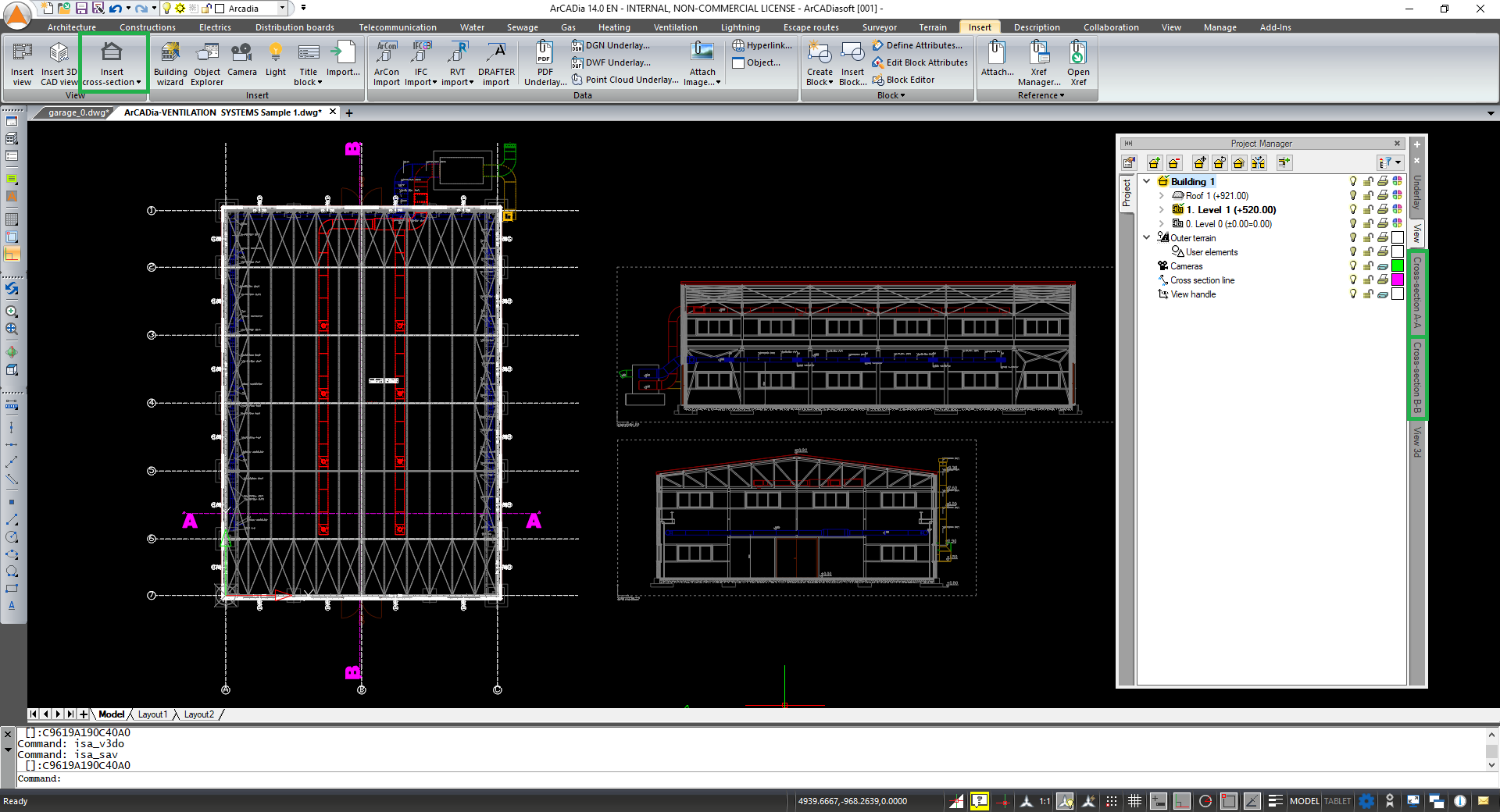
Task: Open the Building wizard
Action: 170,64
